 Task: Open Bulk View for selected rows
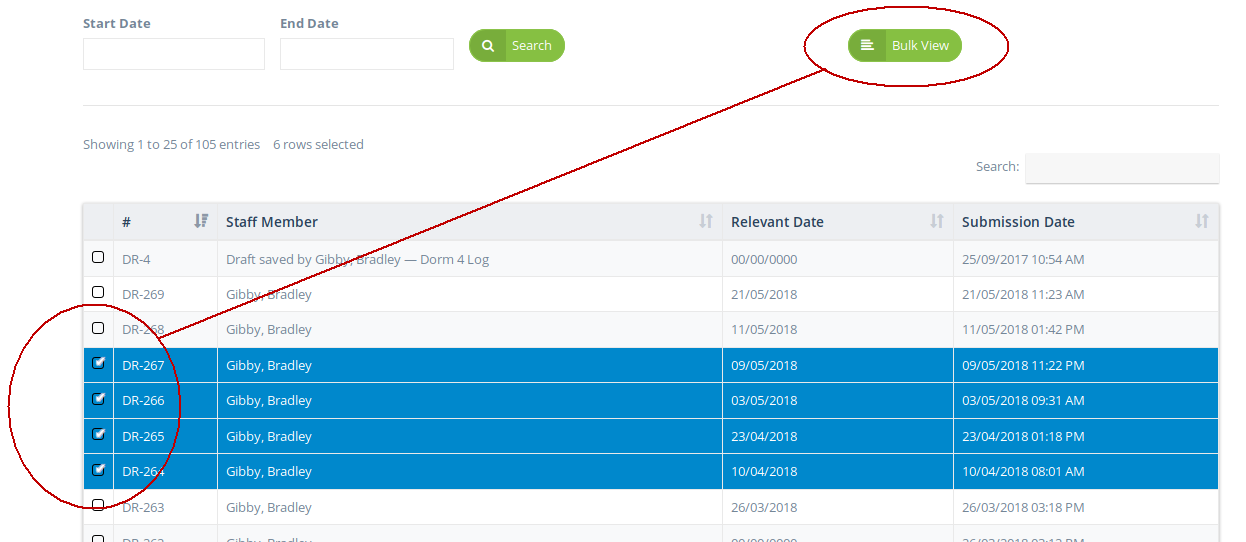905,45
